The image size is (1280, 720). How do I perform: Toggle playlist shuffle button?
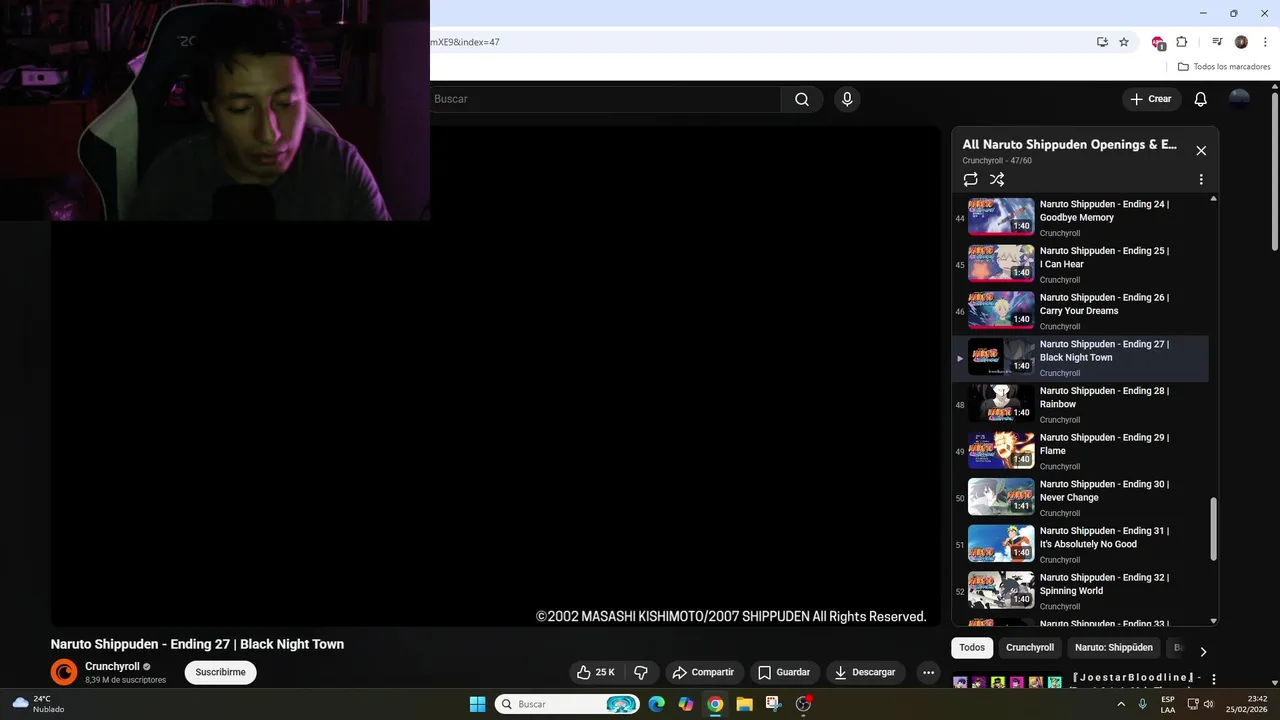click(997, 179)
